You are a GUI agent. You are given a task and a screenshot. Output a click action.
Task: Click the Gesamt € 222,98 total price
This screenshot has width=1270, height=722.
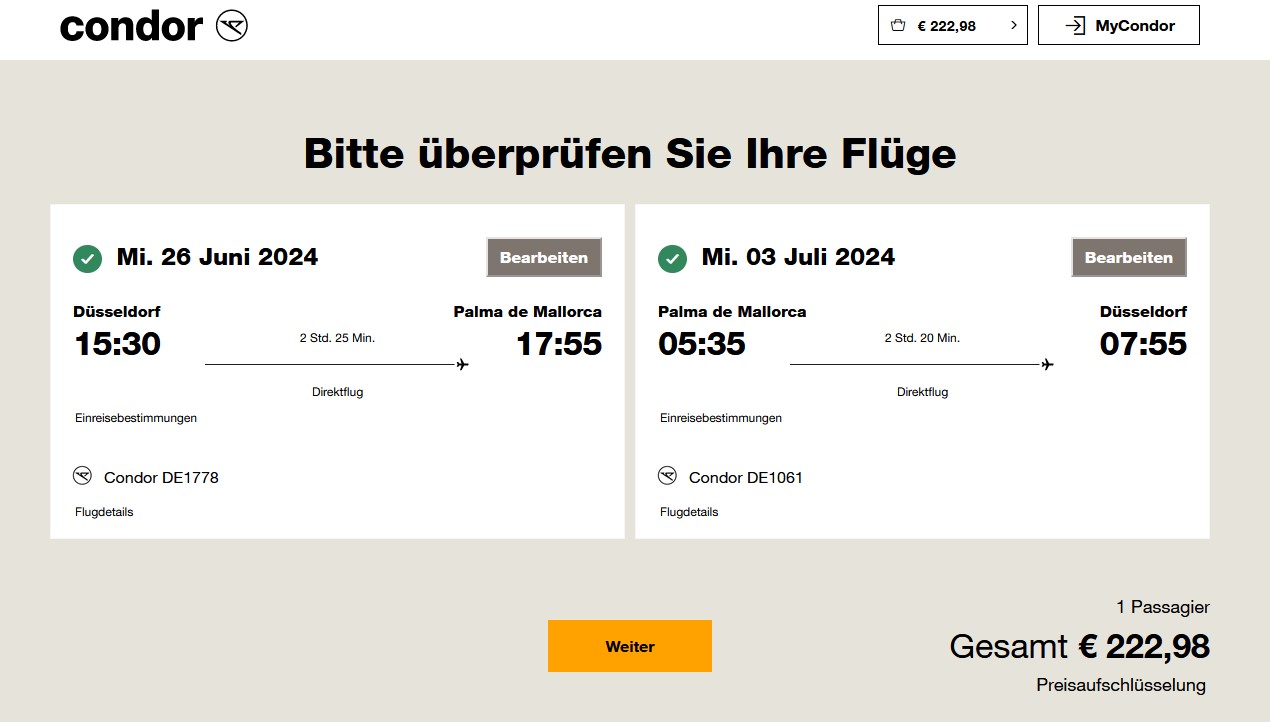coord(1079,646)
